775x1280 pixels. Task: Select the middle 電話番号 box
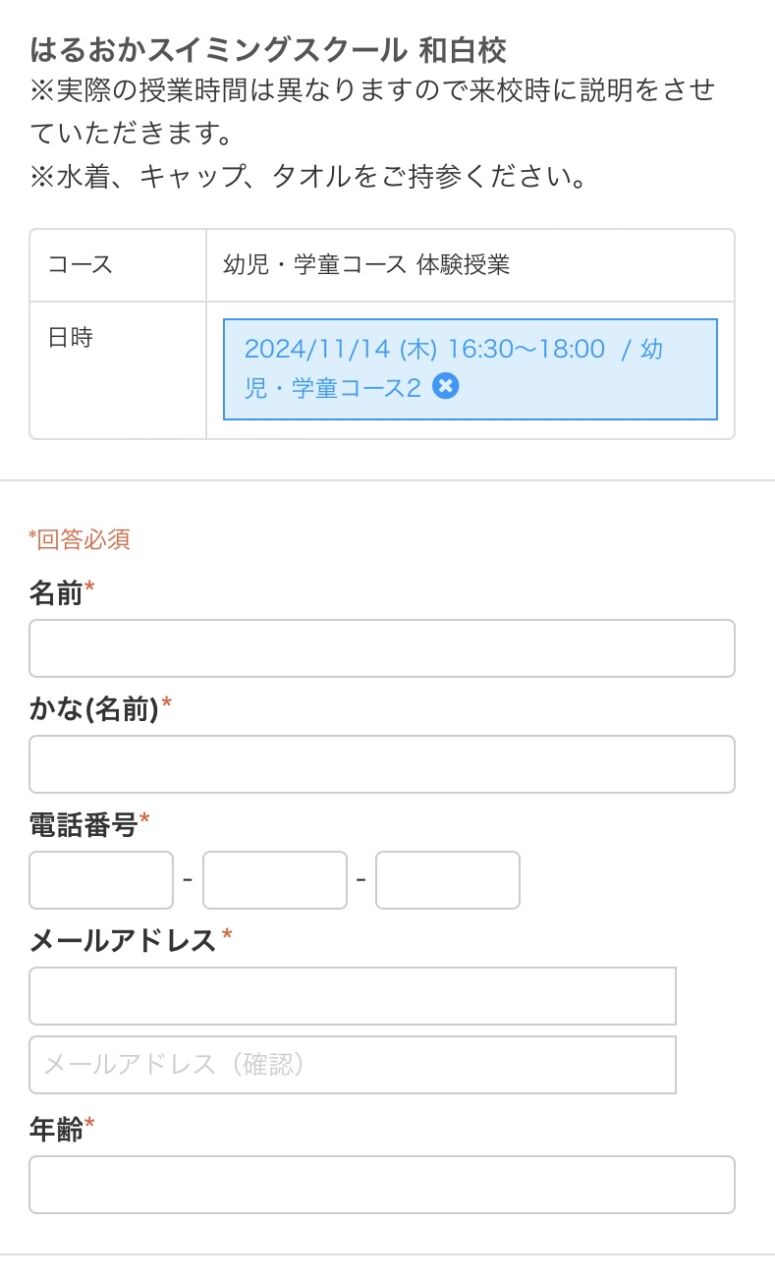275,880
